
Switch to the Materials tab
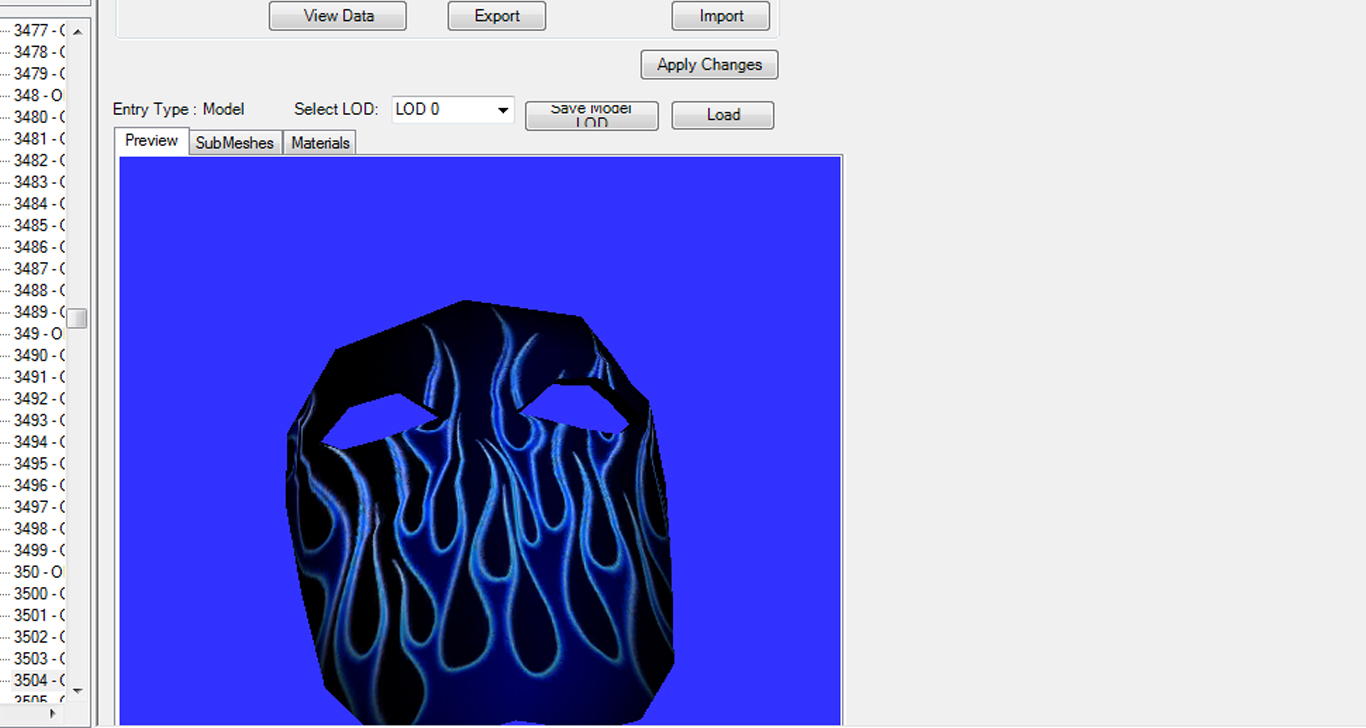pos(320,143)
